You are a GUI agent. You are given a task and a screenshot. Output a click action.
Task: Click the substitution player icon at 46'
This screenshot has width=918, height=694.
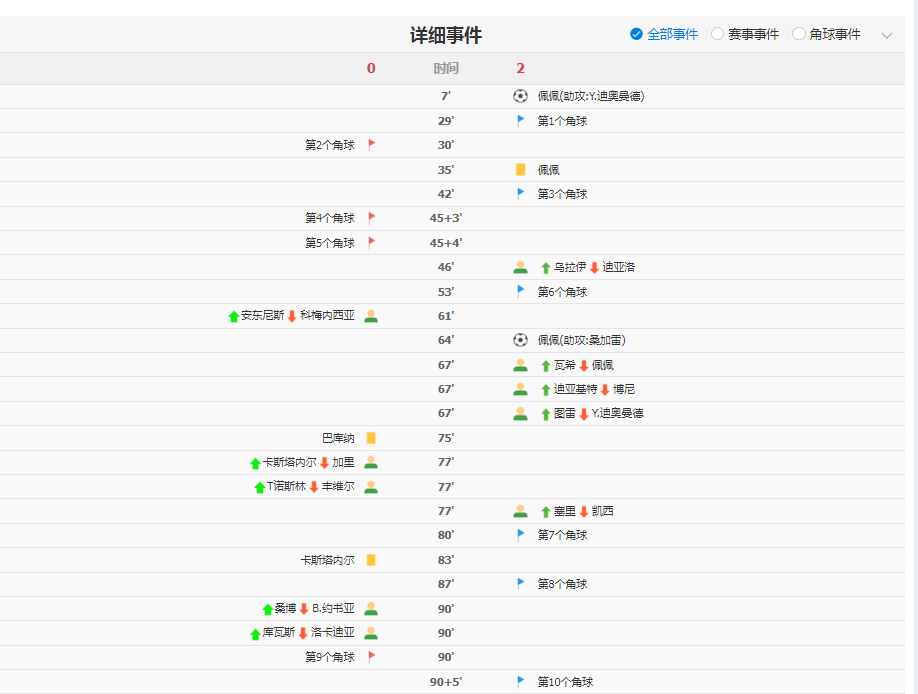[520, 267]
